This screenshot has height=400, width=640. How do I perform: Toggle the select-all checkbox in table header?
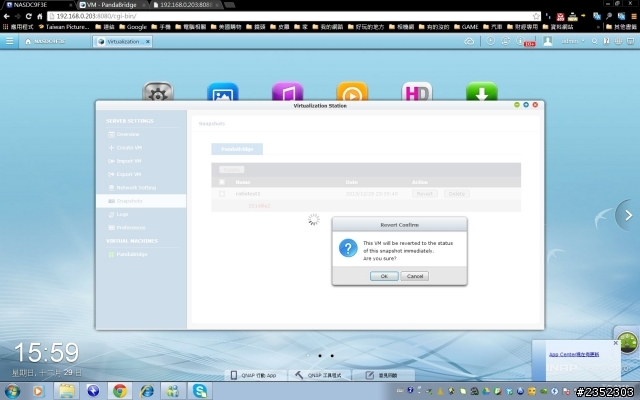point(222,182)
